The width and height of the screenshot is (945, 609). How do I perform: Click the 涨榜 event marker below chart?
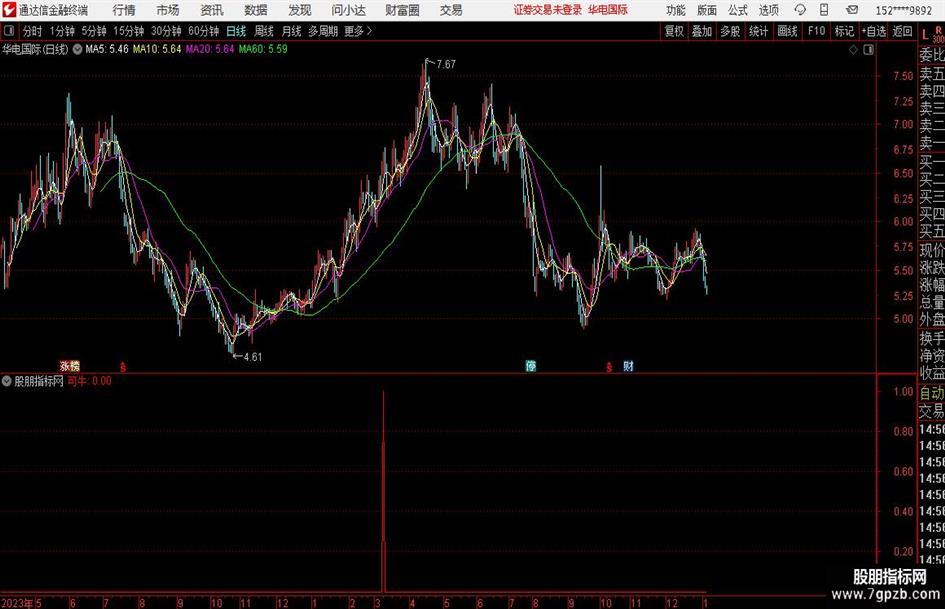[x=69, y=365]
